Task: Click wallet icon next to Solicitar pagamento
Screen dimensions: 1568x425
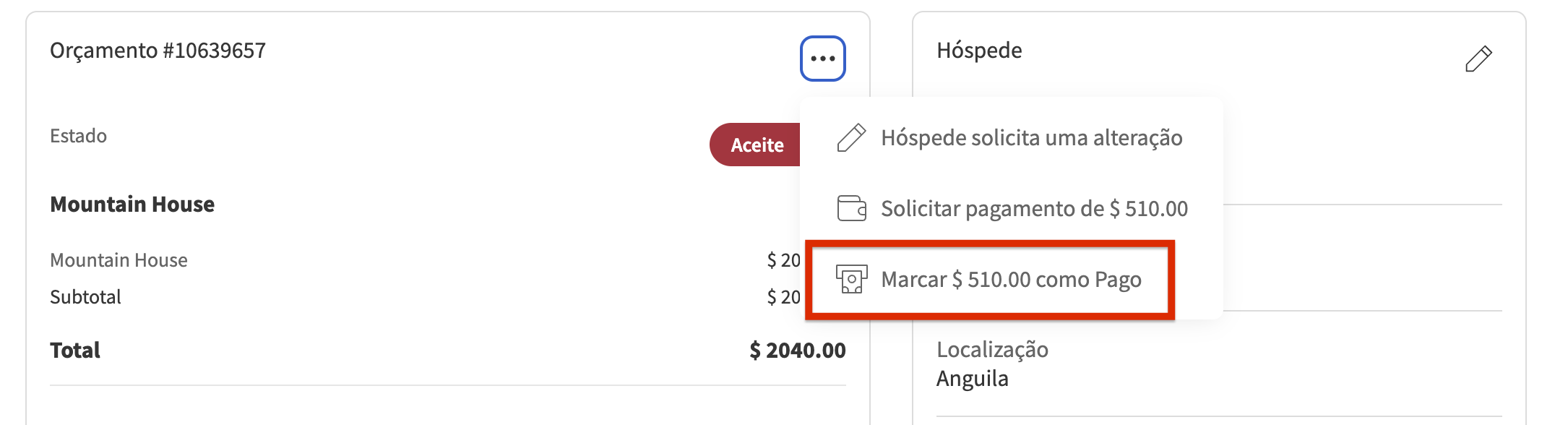Action: pos(851,208)
